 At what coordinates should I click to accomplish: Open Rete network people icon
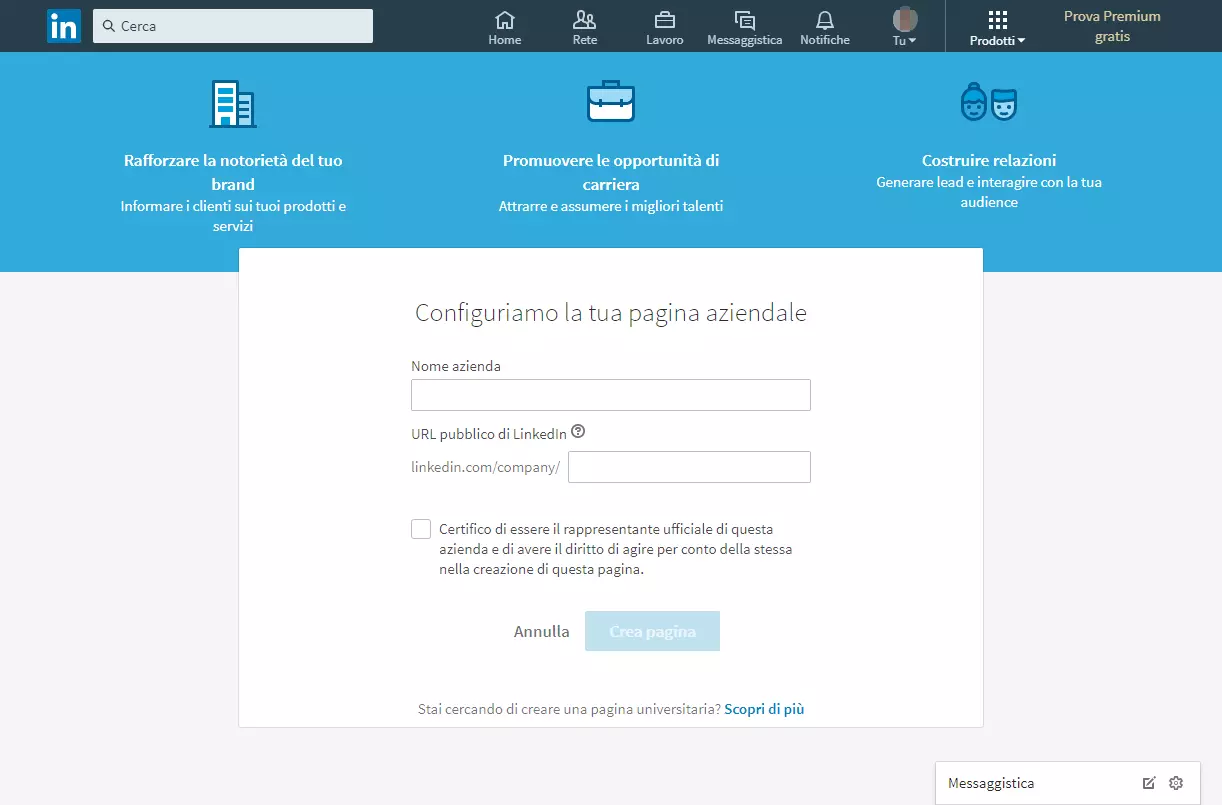585,20
